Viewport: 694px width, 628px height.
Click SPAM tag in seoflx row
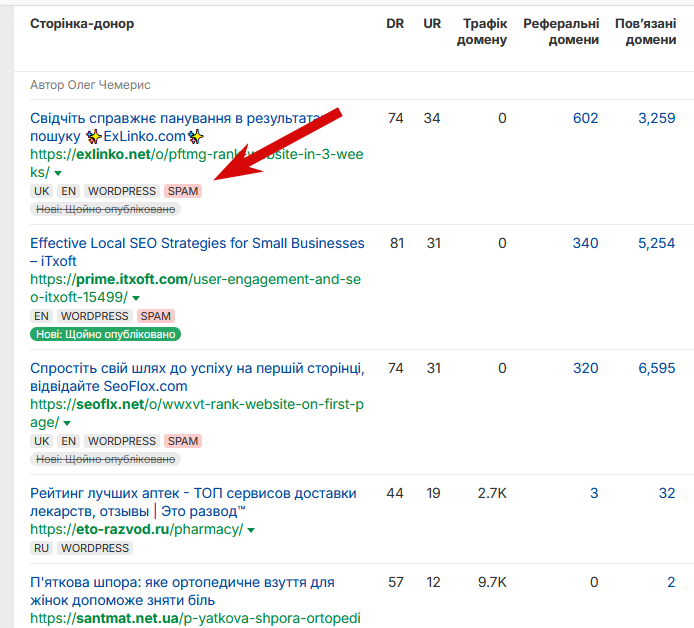pyautogui.click(x=183, y=441)
